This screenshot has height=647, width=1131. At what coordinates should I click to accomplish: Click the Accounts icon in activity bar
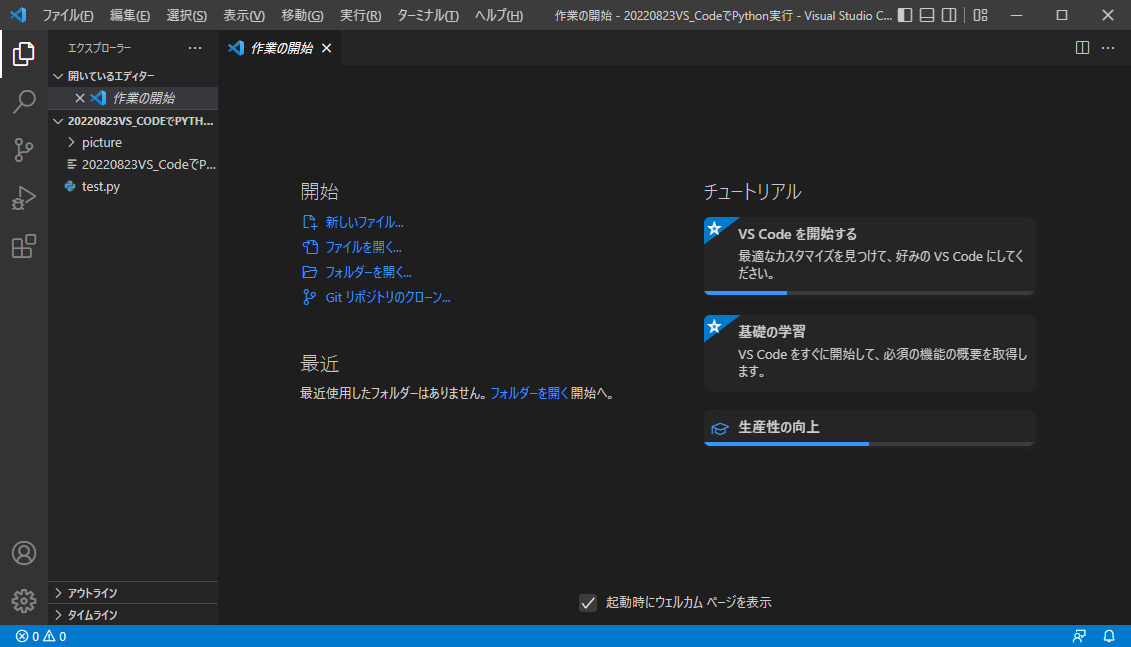pos(24,553)
